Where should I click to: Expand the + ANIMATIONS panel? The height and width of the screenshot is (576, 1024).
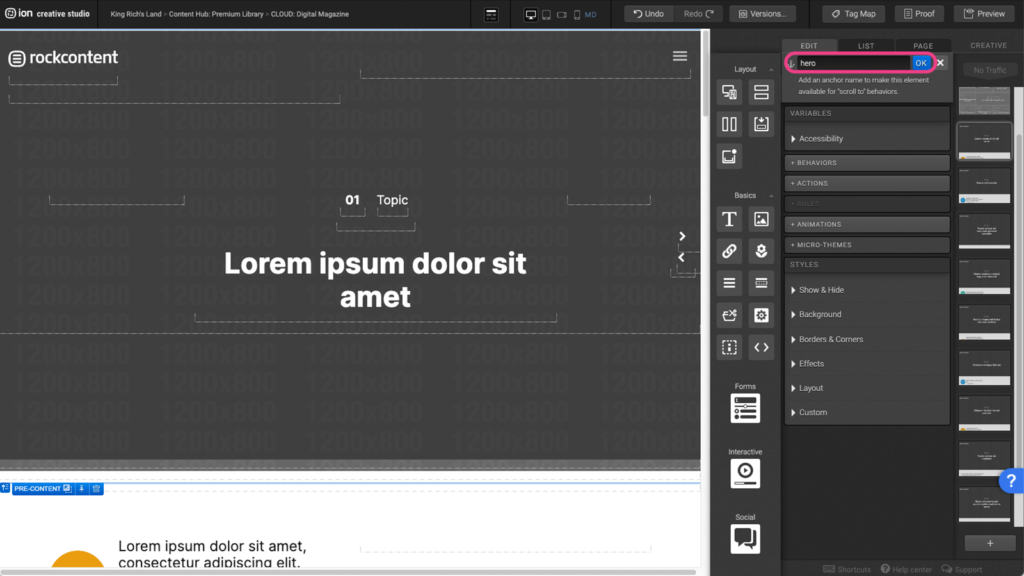click(867, 224)
